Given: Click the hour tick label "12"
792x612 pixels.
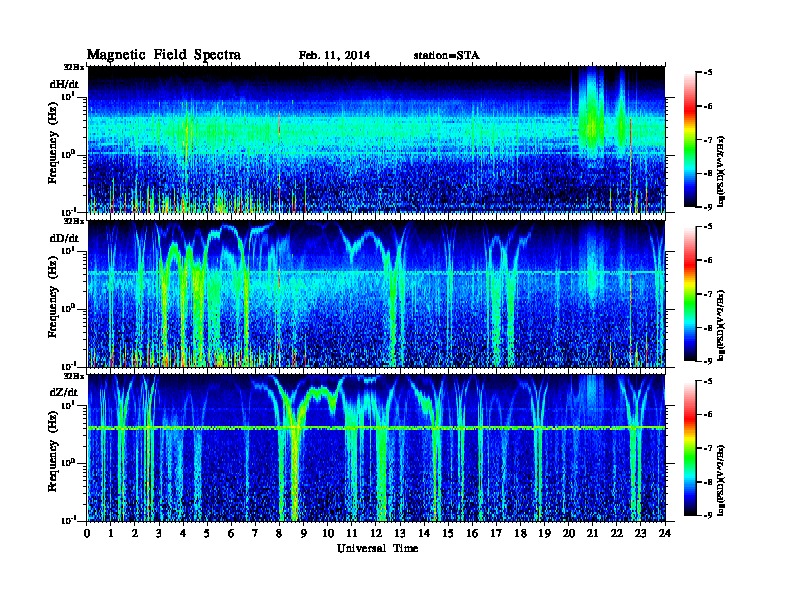Looking at the screenshot, I should click(376, 533).
